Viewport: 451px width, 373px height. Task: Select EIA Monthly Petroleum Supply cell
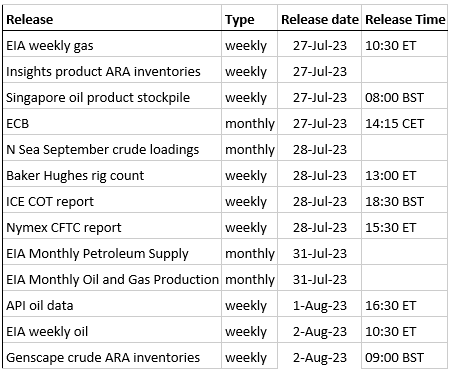[112, 253]
